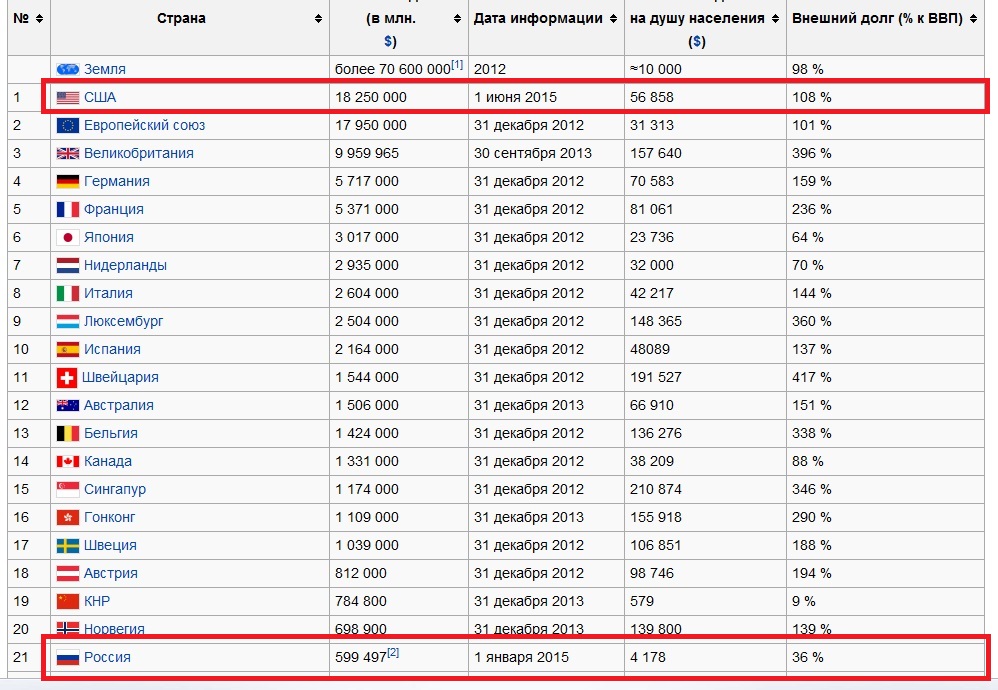Click the Japan flag icon
This screenshot has width=998, height=690.
68,237
